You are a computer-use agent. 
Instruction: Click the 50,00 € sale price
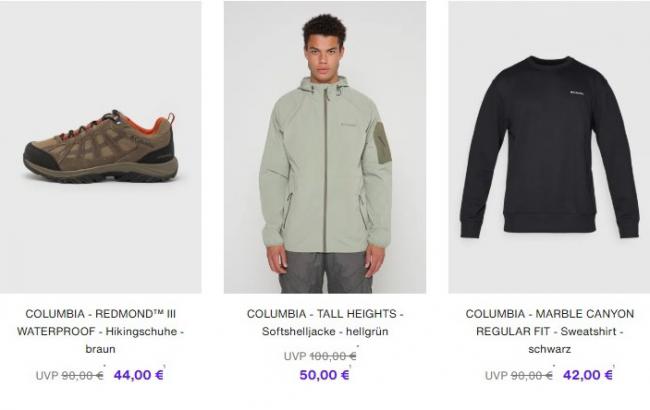324,375
